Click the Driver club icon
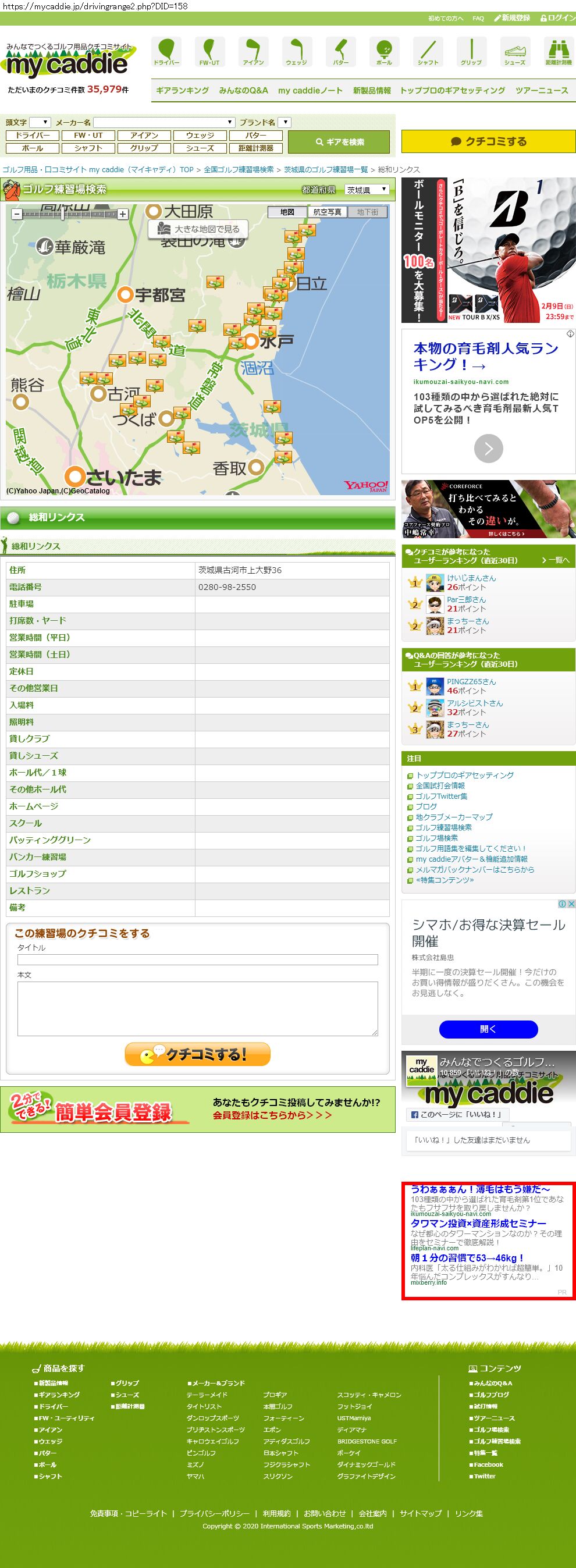The width and height of the screenshot is (576, 1568). (166, 51)
